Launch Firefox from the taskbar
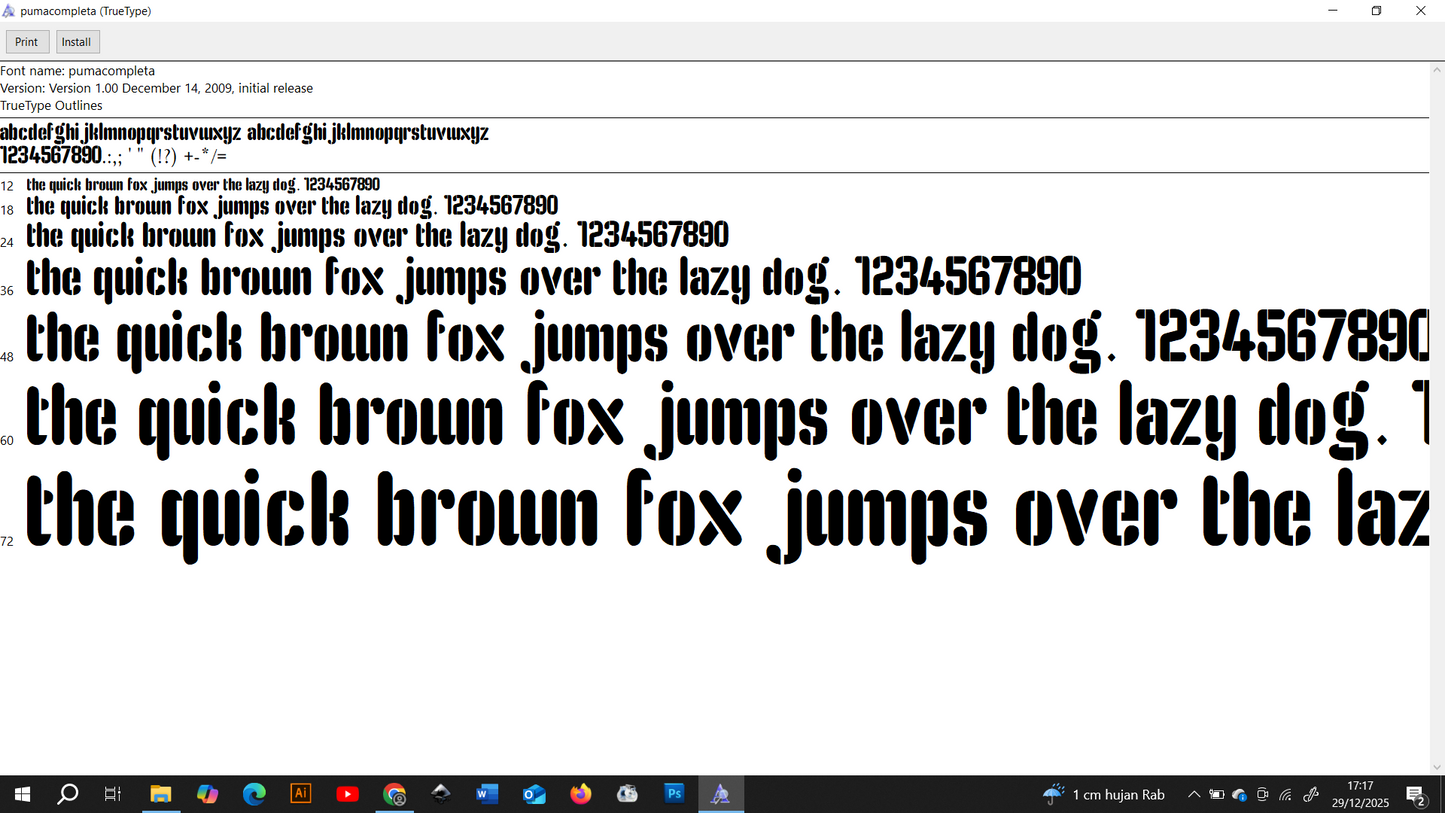Image resolution: width=1445 pixels, height=813 pixels. pyautogui.click(x=581, y=794)
